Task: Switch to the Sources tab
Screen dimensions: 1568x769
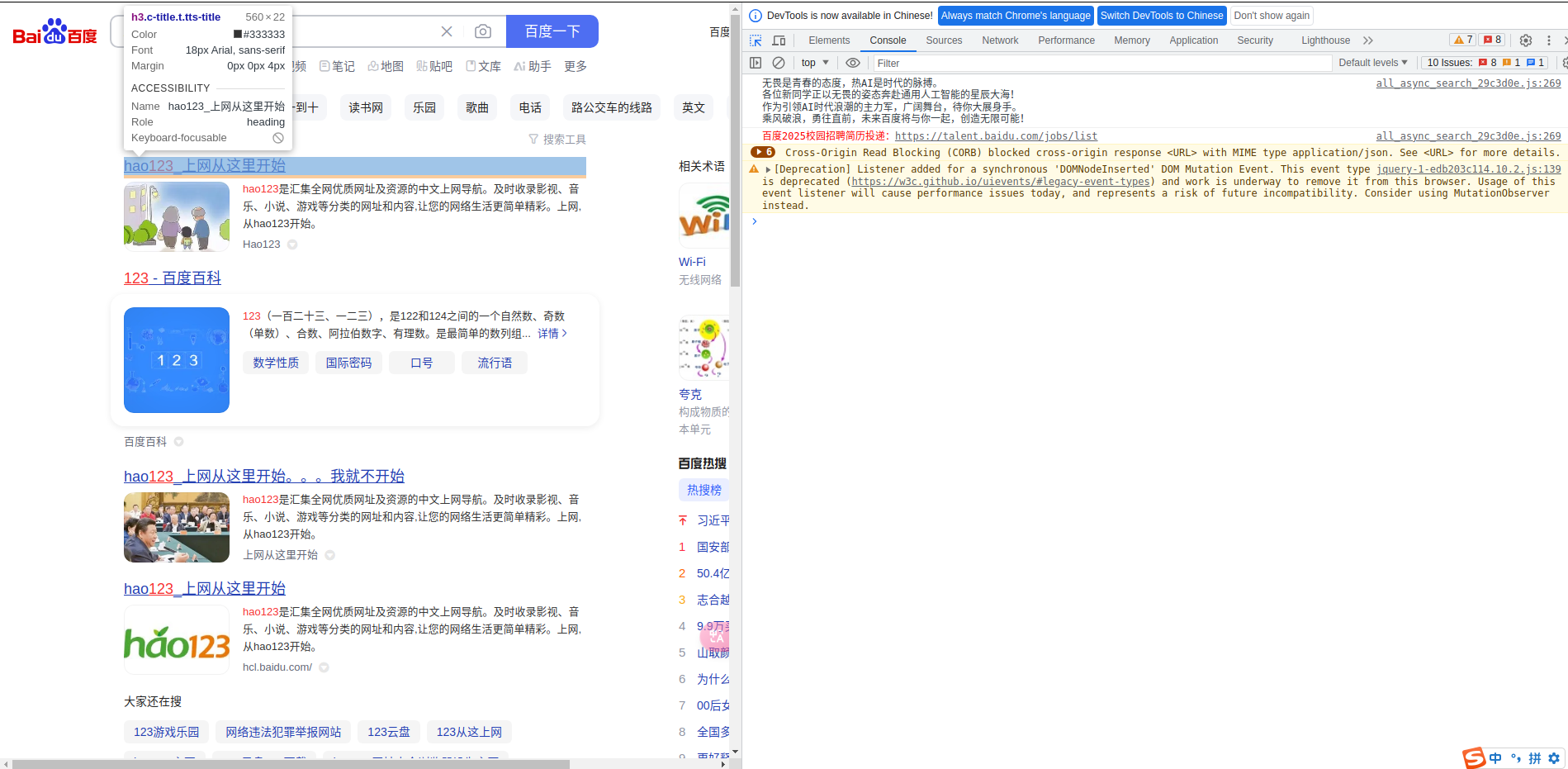Action: [943, 40]
